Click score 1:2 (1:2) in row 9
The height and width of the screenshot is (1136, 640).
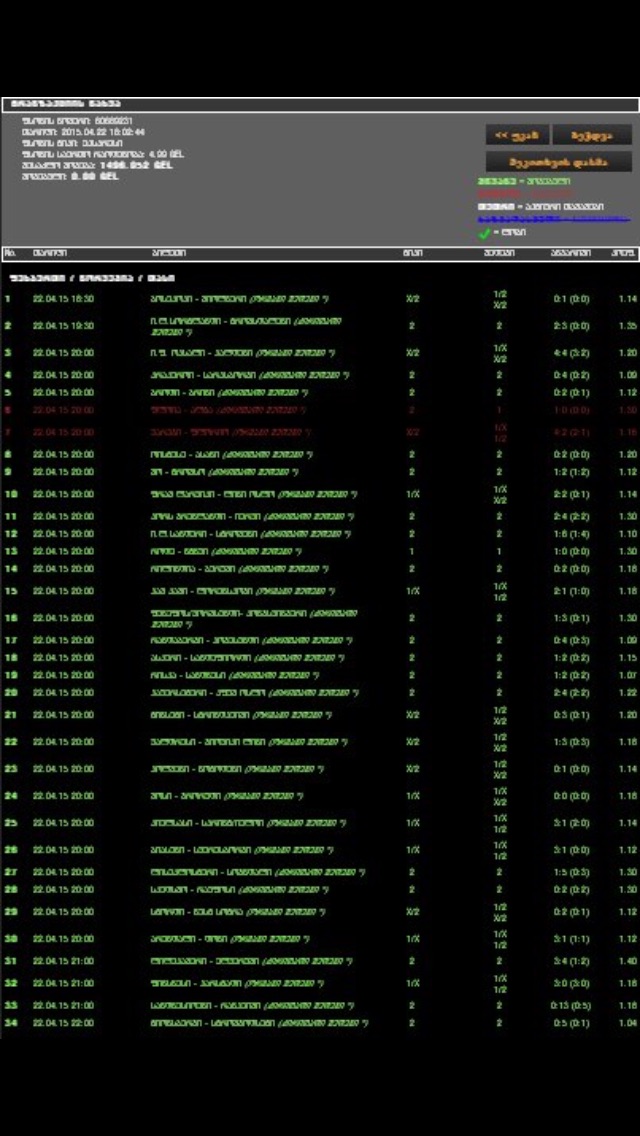click(x=571, y=472)
